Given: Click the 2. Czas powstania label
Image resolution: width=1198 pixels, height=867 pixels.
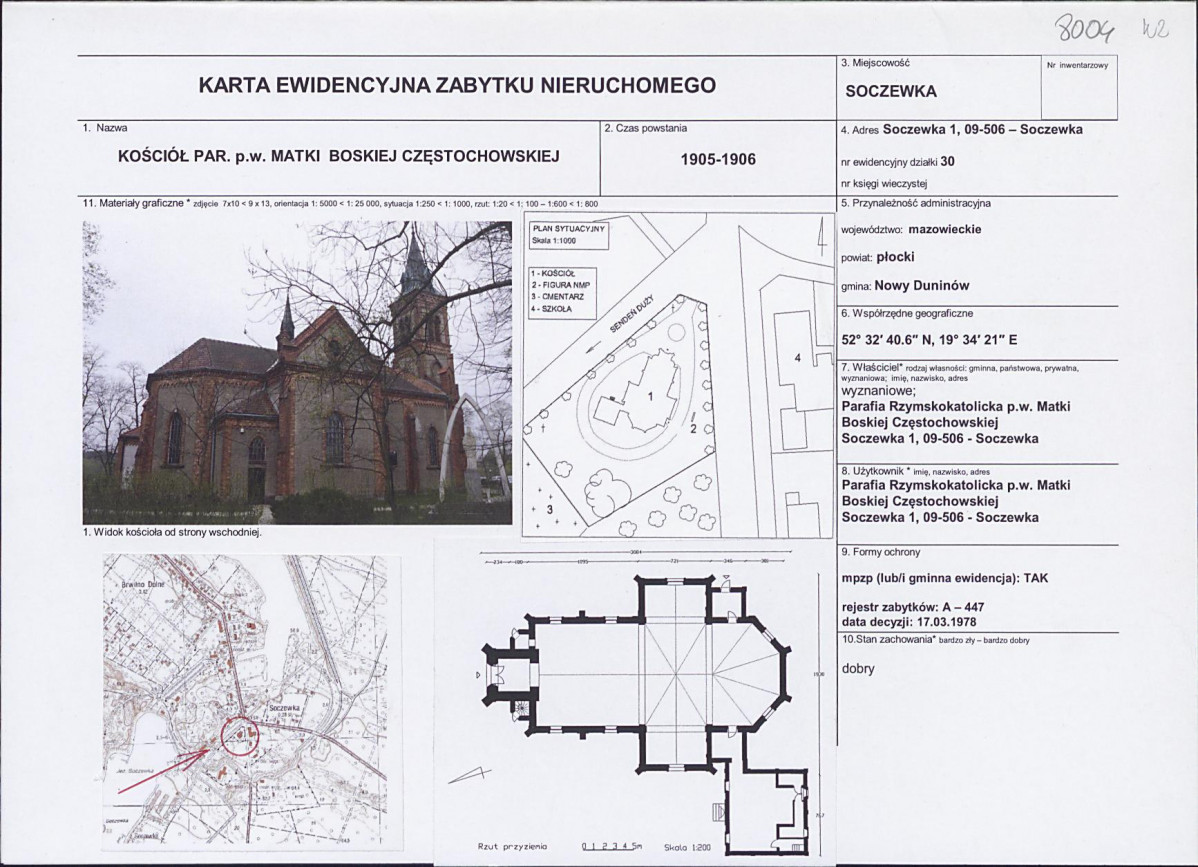Looking at the screenshot, I should click(646, 128).
